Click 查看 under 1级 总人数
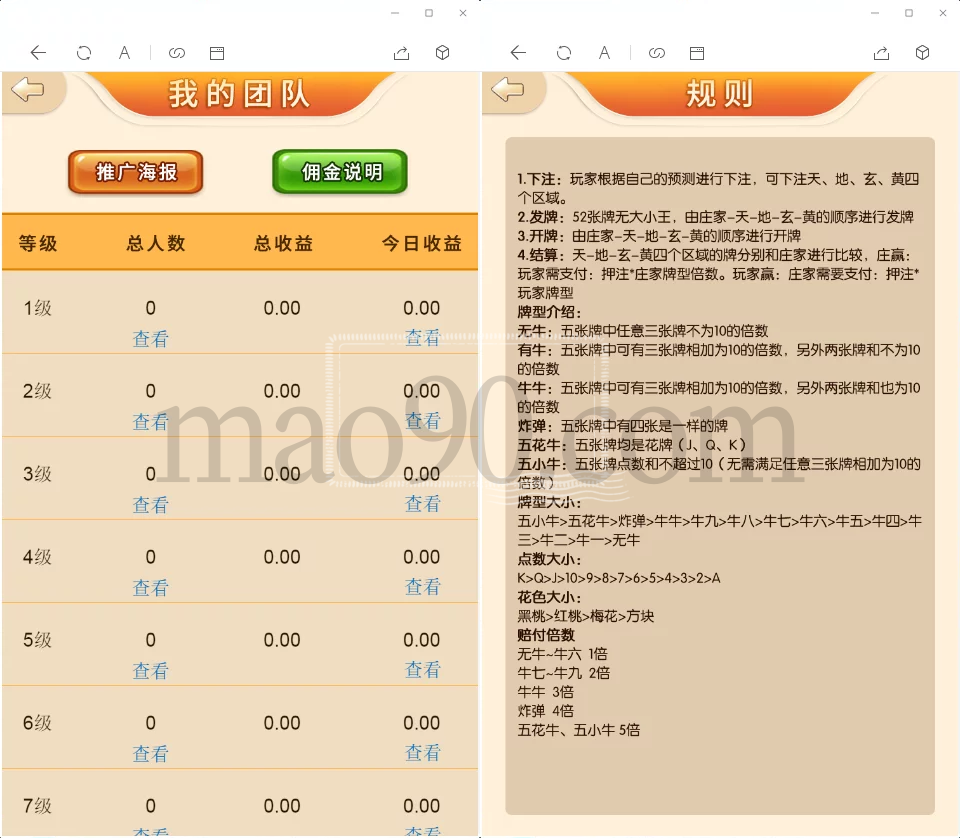The image size is (960, 838). [x=151, y=339]
